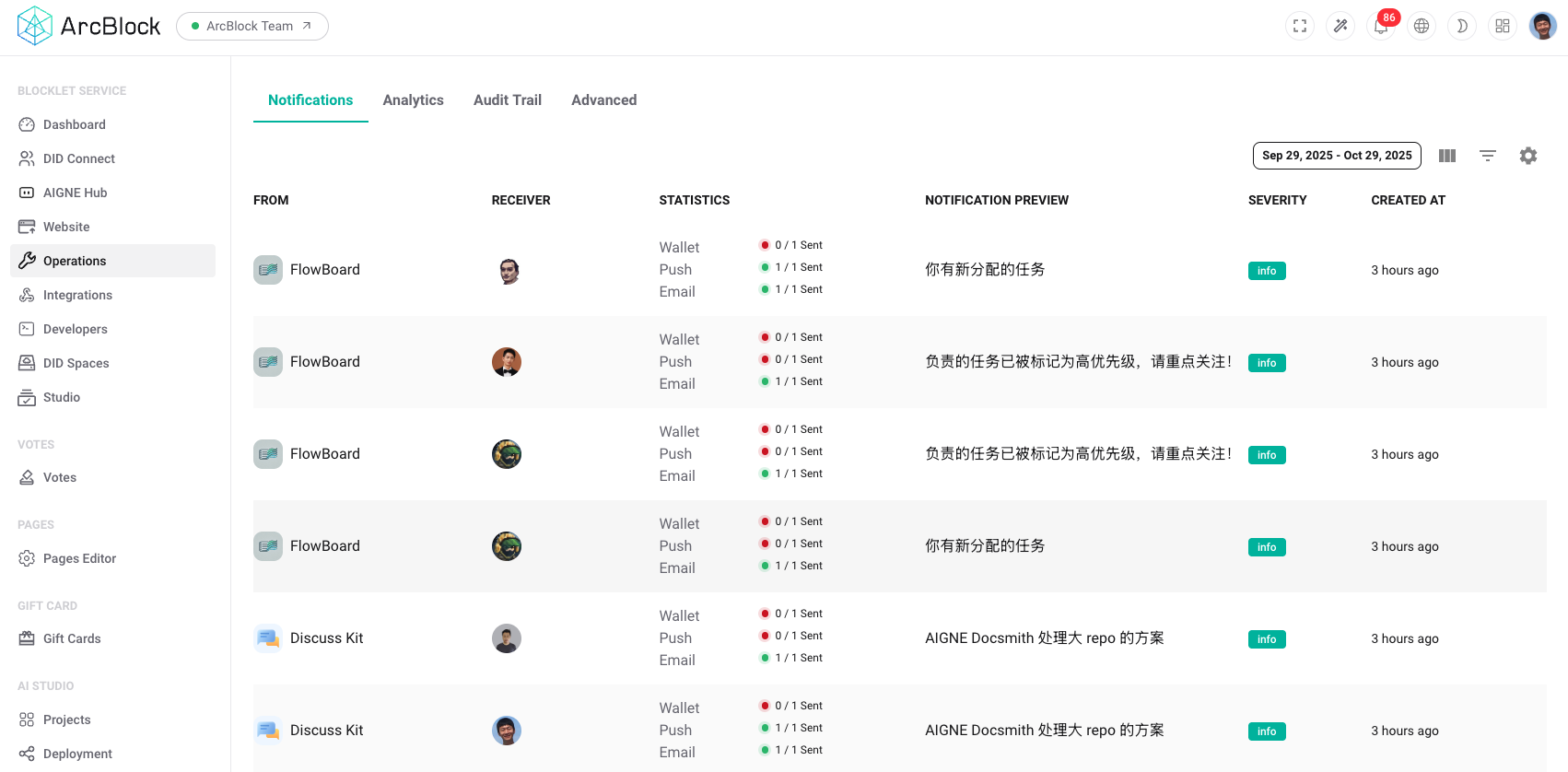Open Website in sidebar

point(112,227)
